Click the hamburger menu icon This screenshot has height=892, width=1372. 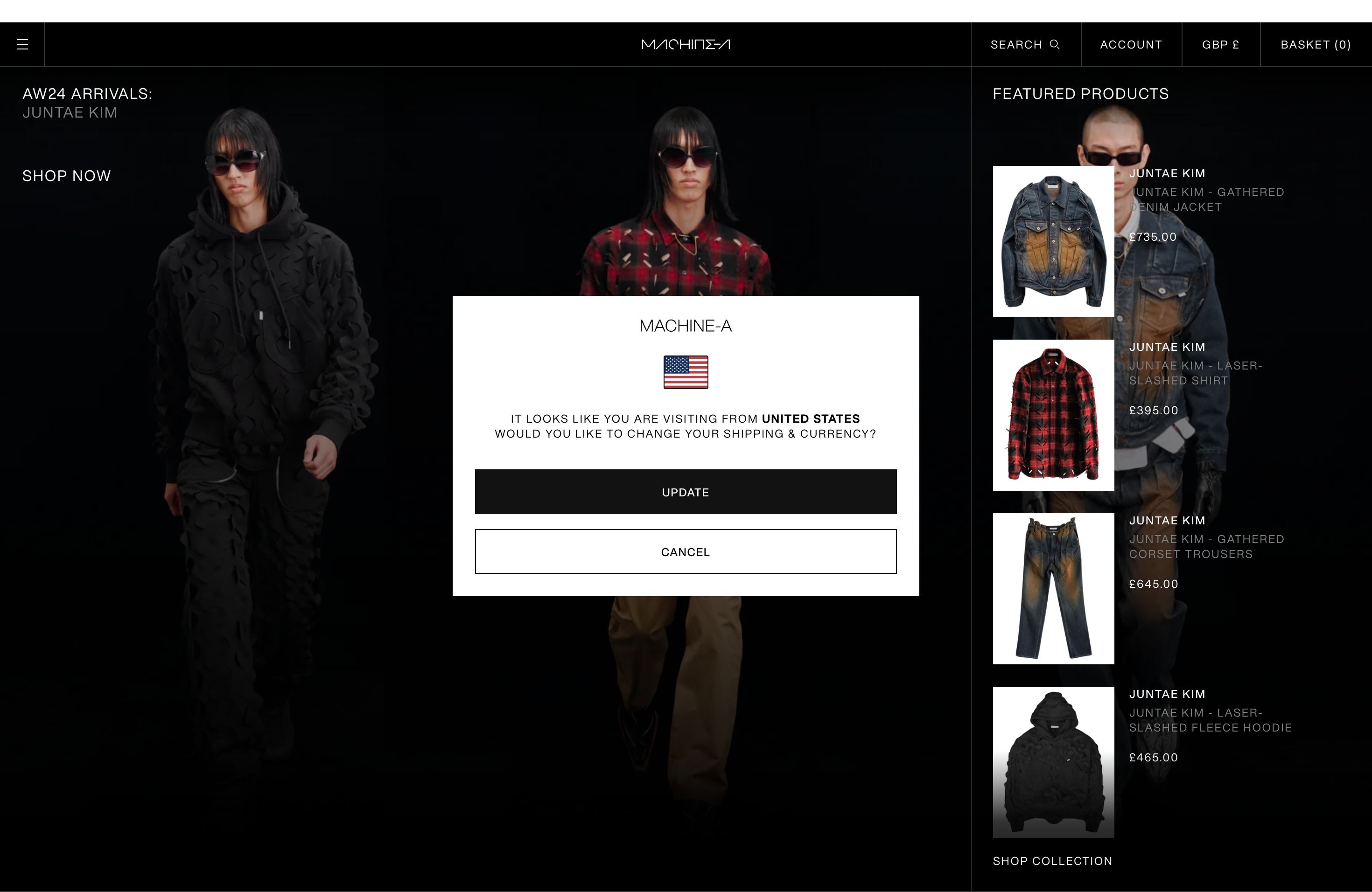22,44
